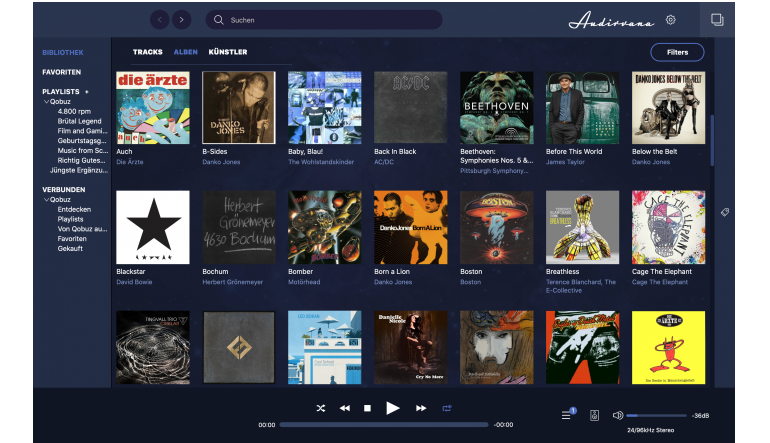Collapse the Qobuz group under VERBUNDEN
Viewport: 770px width, 443px height.
click(47, 200)
